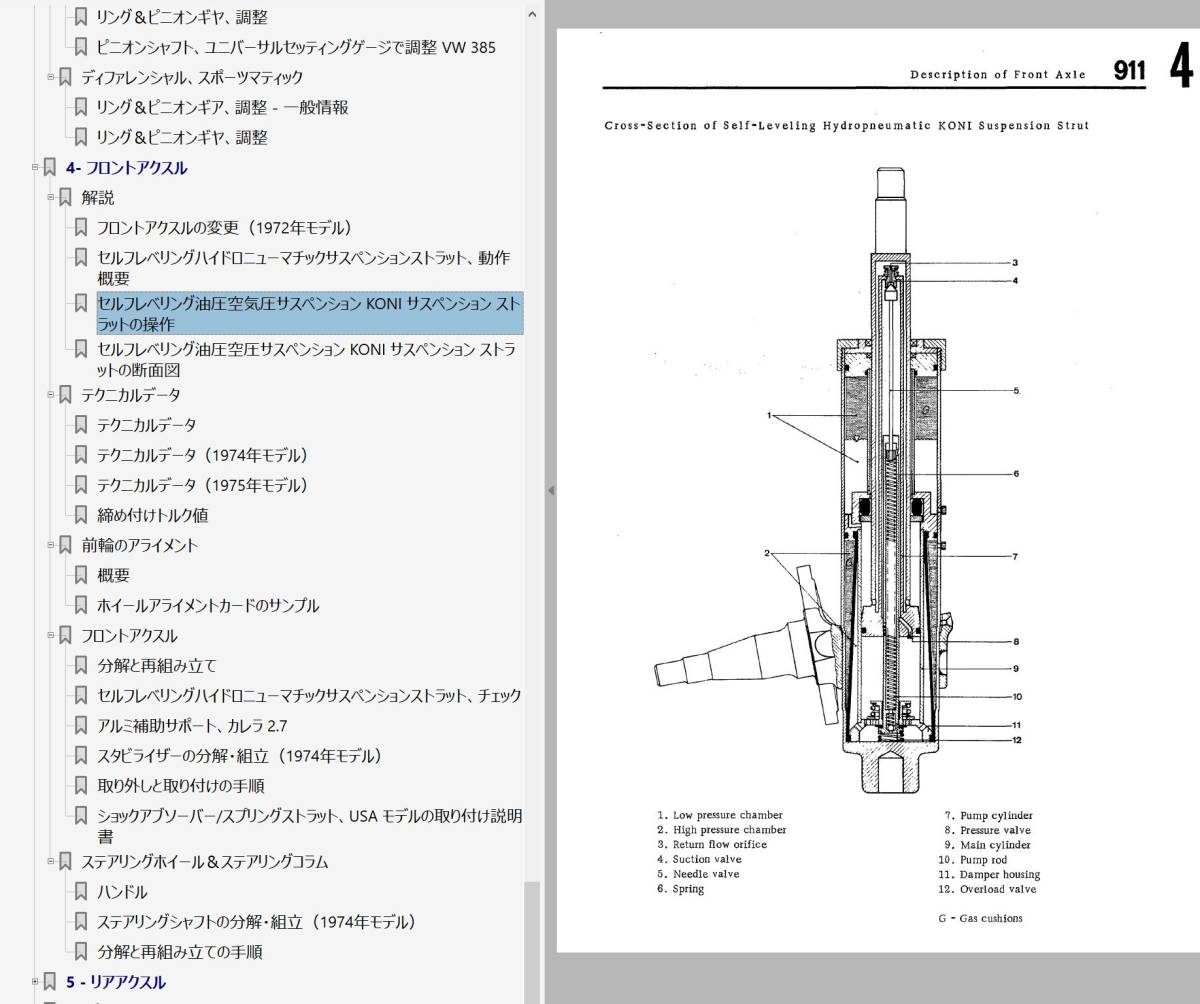Open ショックアブソーバー/スプリングストラット USA bookmark
Image resolution: width=1200 pixels, height=1004 pixels.
coord(309,826)
